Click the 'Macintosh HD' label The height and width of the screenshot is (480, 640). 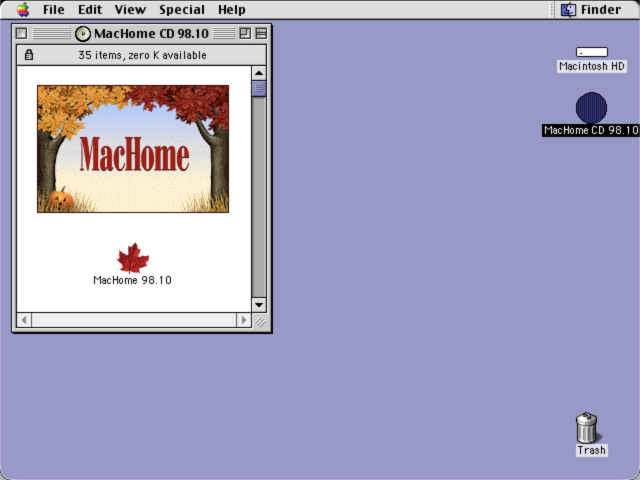pyautogui.click(x=592, y=66)
